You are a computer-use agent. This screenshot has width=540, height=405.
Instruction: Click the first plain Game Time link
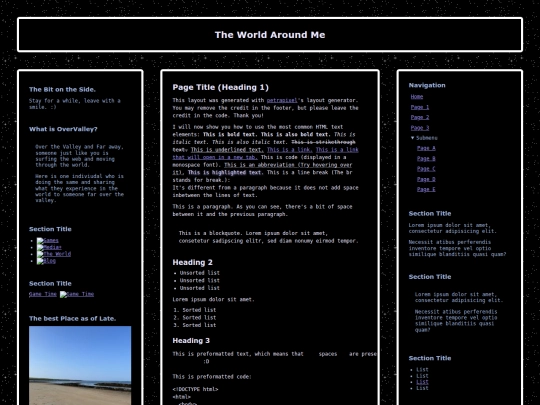[43, 294]
